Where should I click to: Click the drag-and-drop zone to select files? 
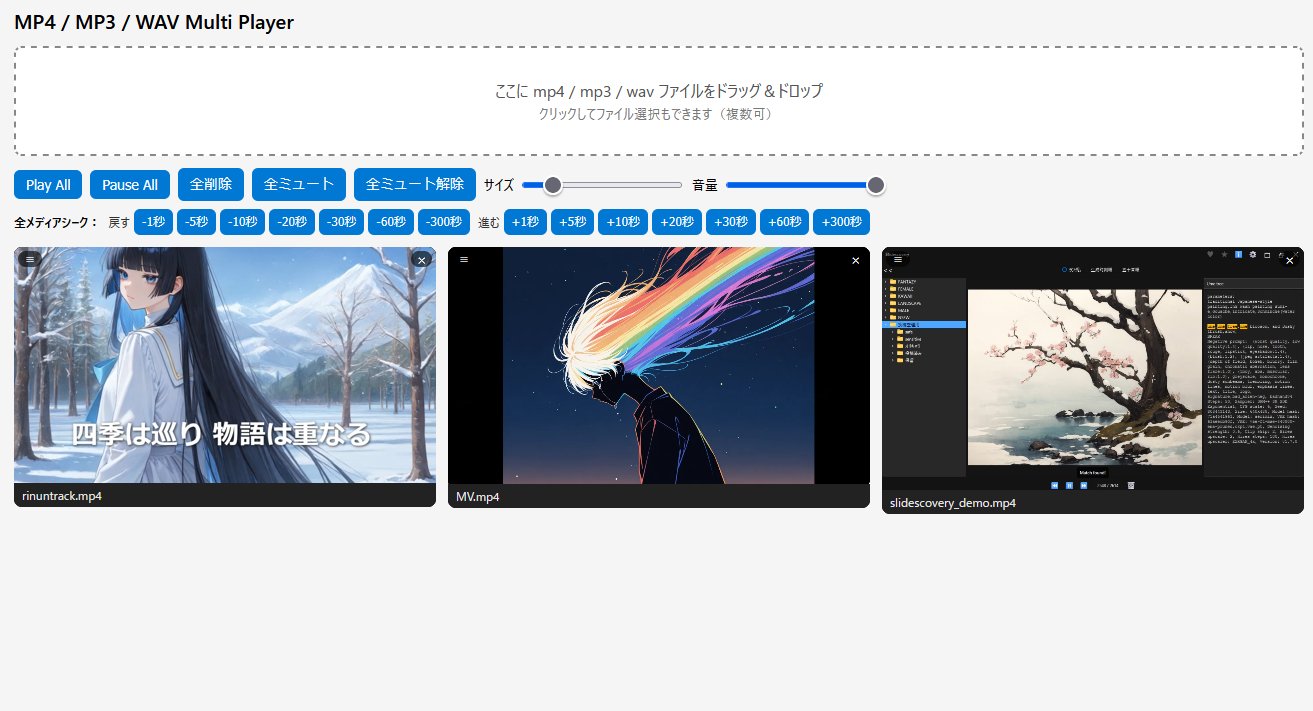pyautogui.click(x=656, y=100)
